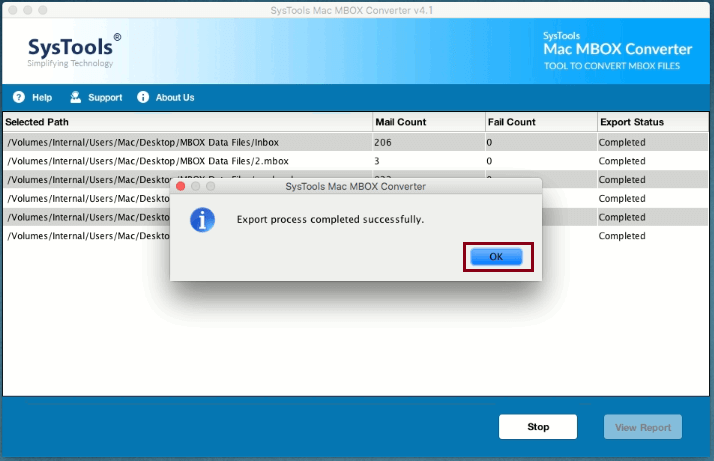Open the View Report button

click(x=642, y=427)
